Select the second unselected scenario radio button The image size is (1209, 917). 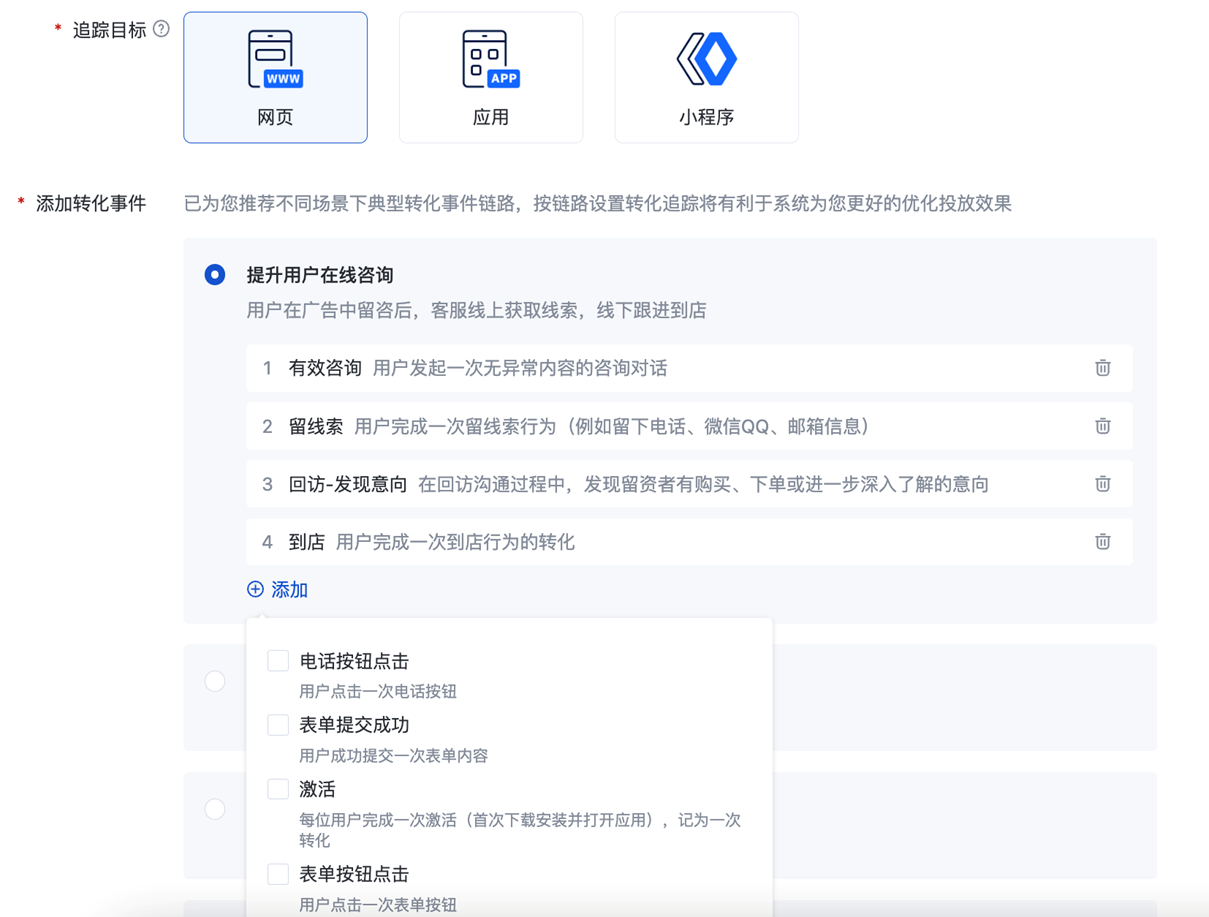tap(215, 681)
